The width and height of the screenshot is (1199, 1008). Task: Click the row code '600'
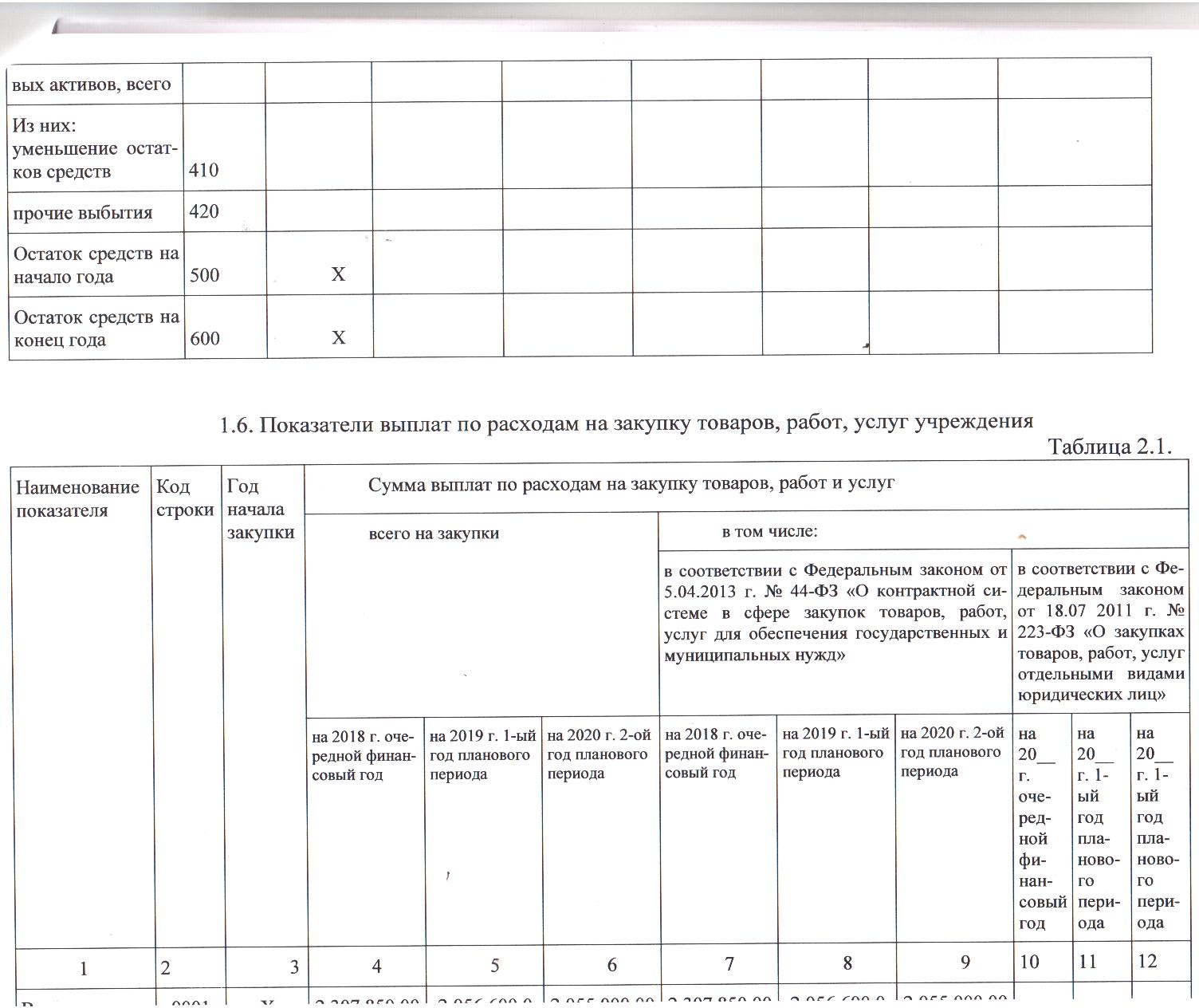click(205, 338)
